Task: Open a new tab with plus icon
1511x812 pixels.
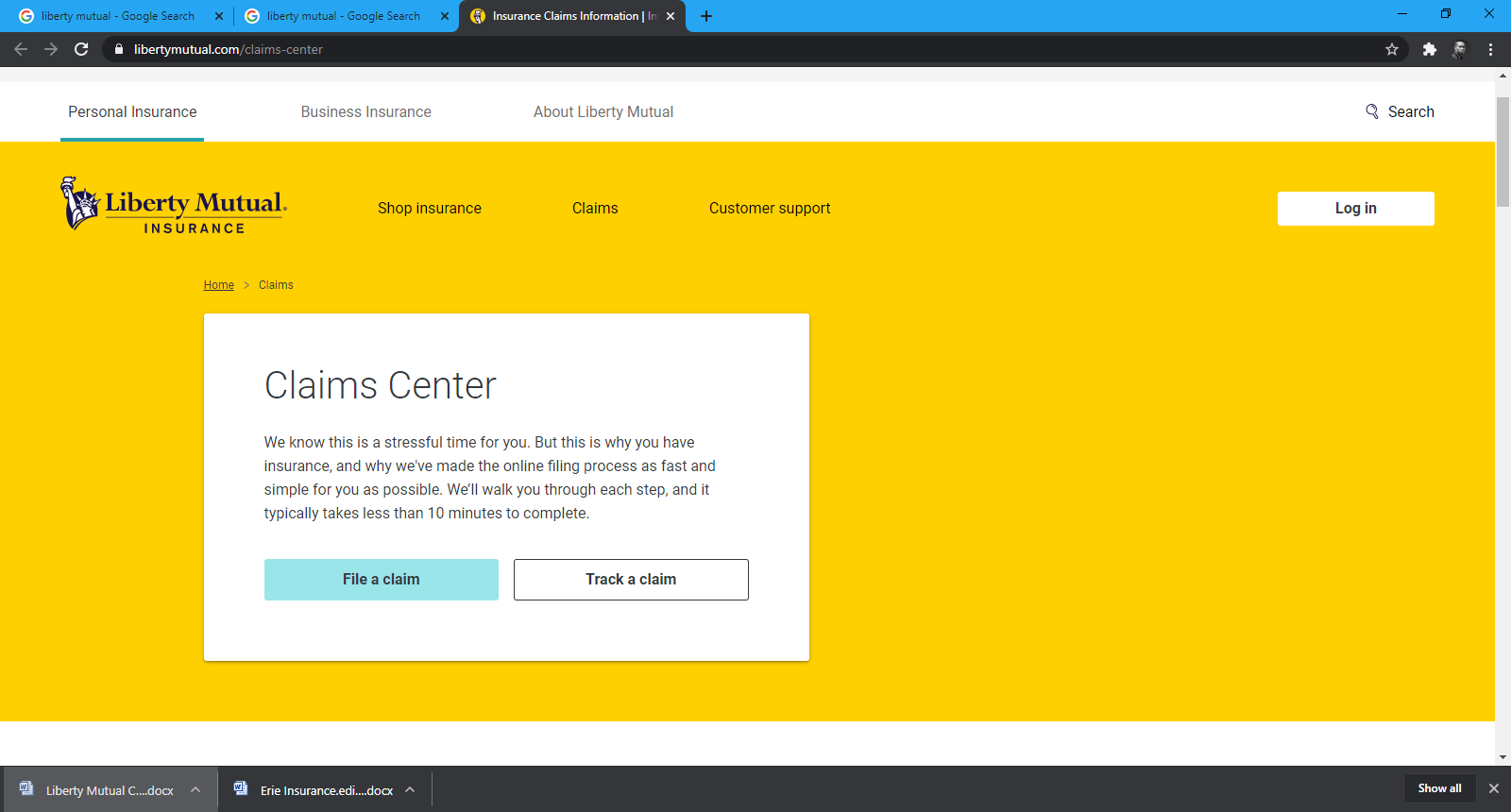Action: pyautogui.click(x=706, y=16)
